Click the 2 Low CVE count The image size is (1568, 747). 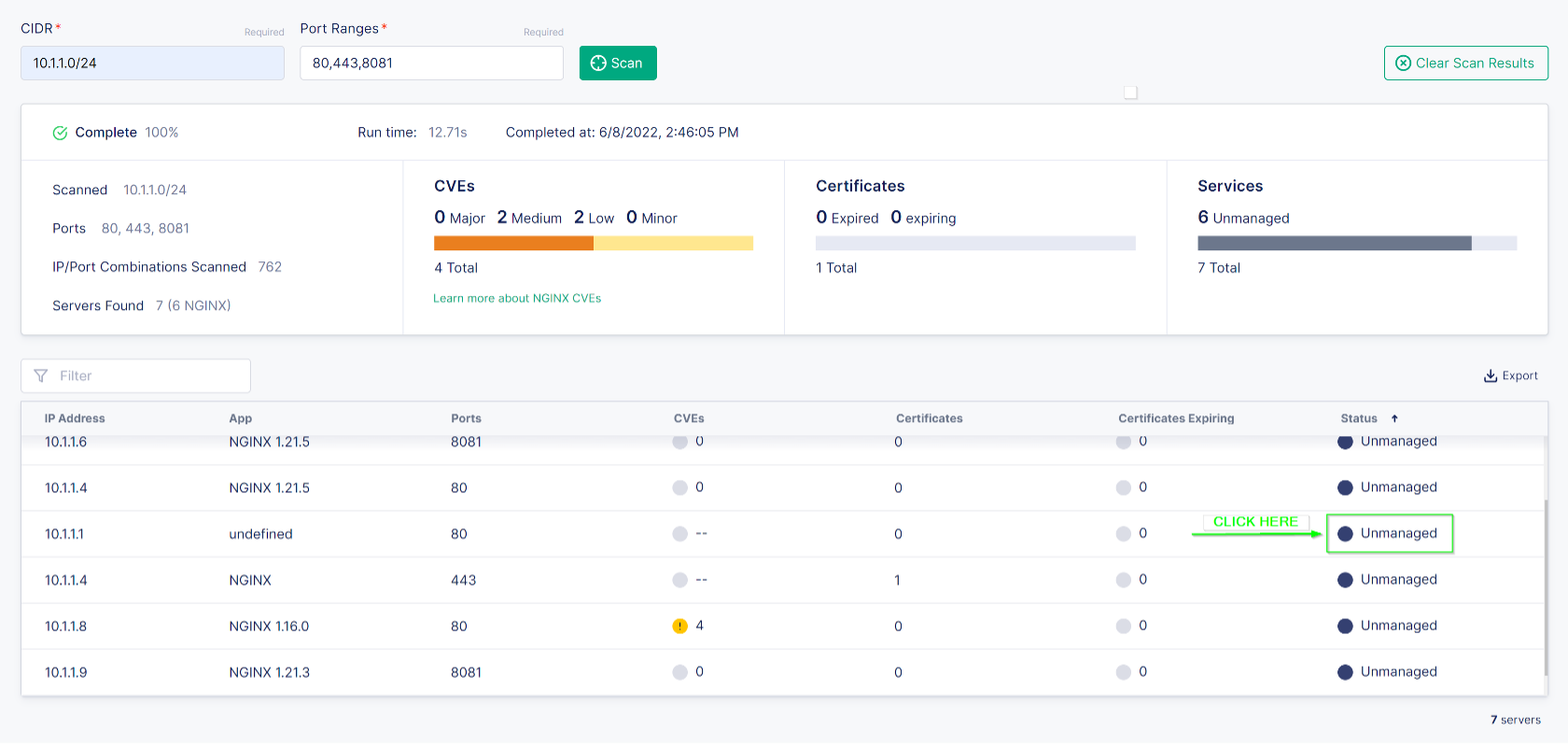594,218
